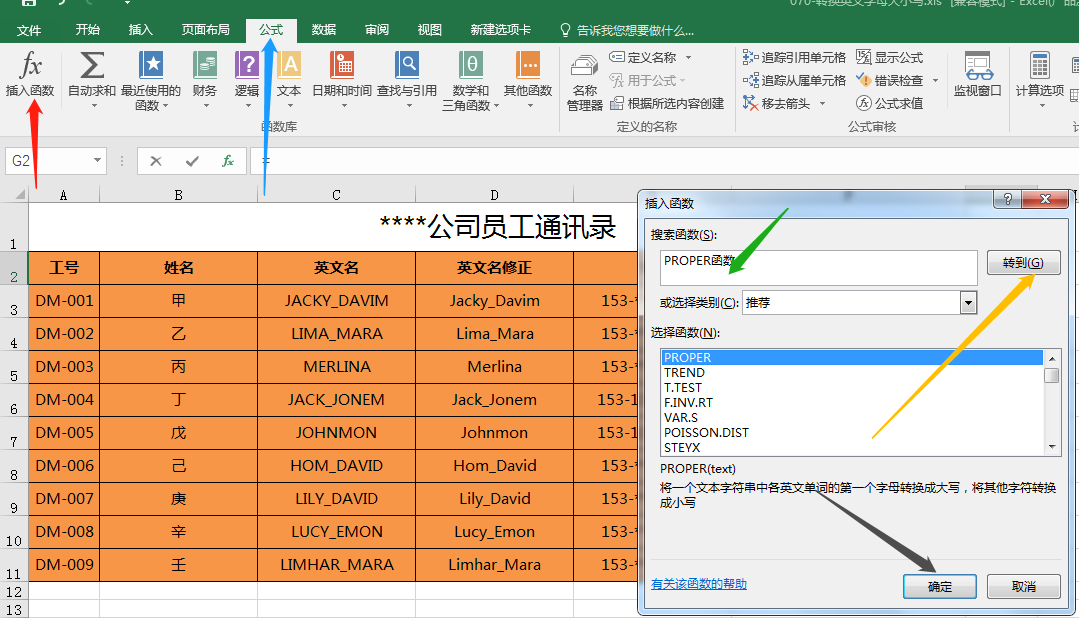Click Create from Selection (根据所选内容创建)
This screenshot has height=618, width=1079.
pos(667,103)
